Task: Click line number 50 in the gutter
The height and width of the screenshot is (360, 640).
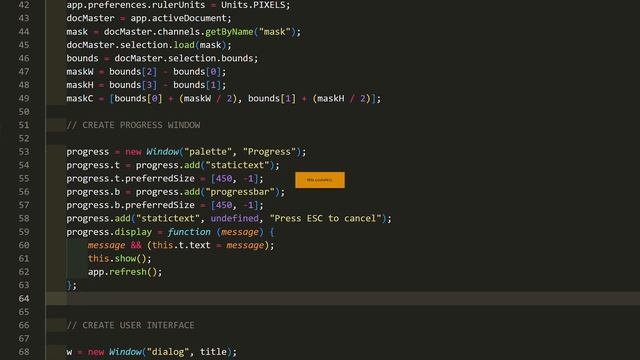Action: click(24, 111)
